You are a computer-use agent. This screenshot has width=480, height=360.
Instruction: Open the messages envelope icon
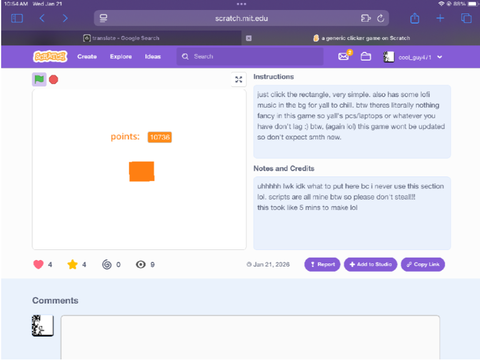tap(344, 56)
